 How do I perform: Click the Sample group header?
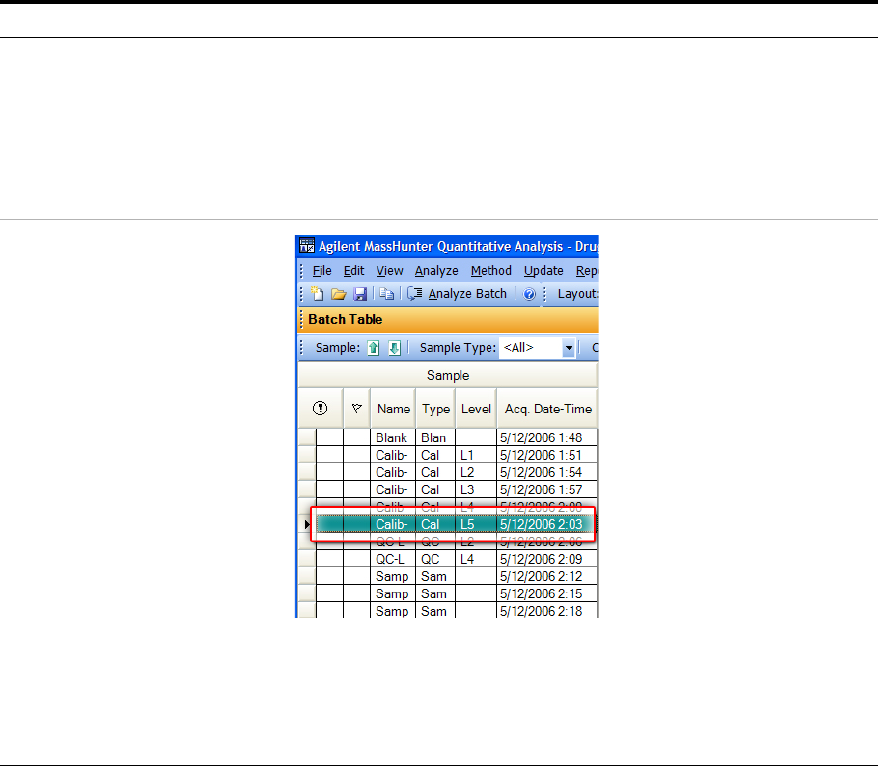pos(448,375)
